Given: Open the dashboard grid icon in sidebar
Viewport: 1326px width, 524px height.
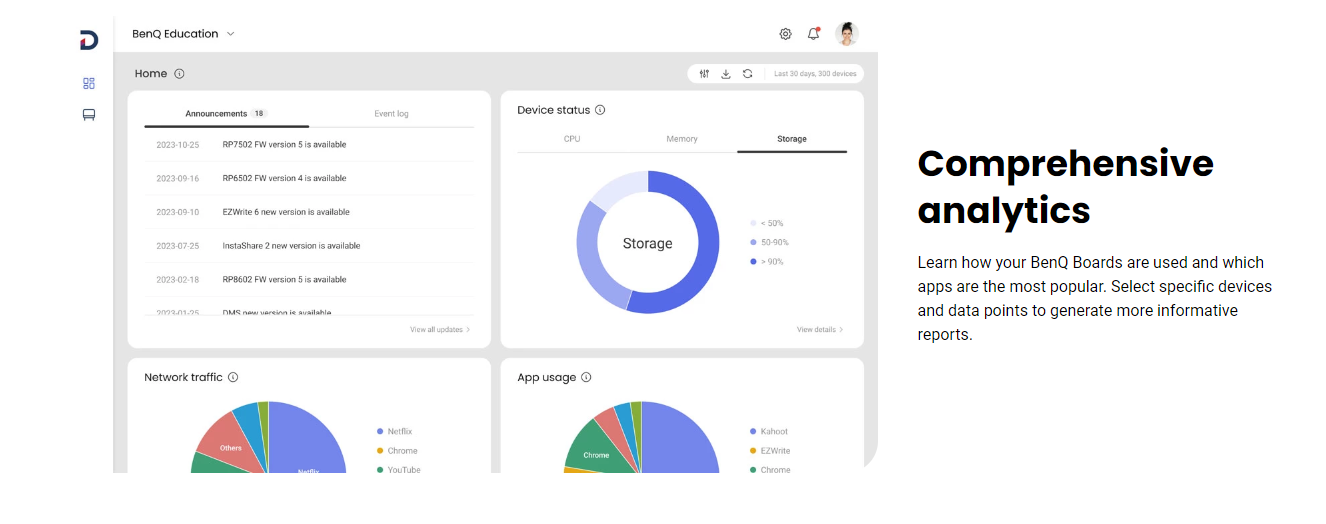Looking at the screenshot, I should [89, 83].
